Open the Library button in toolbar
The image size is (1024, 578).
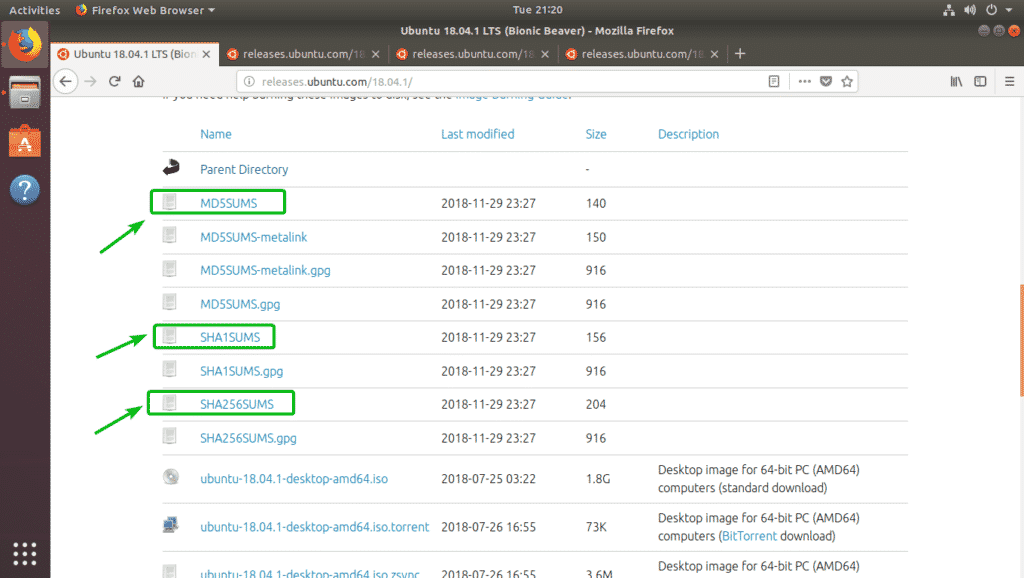(x=956, y=82)
